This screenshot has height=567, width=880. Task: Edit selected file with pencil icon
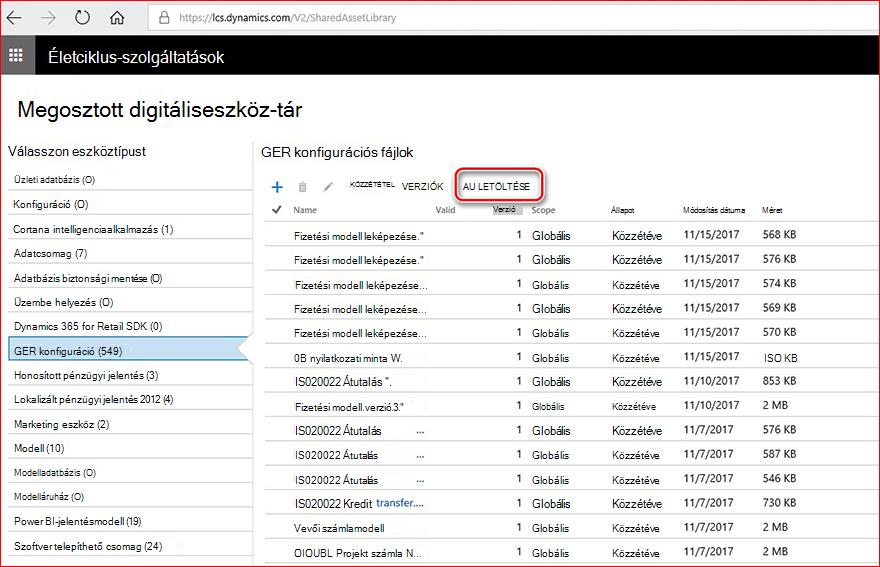tap(328, 186)
